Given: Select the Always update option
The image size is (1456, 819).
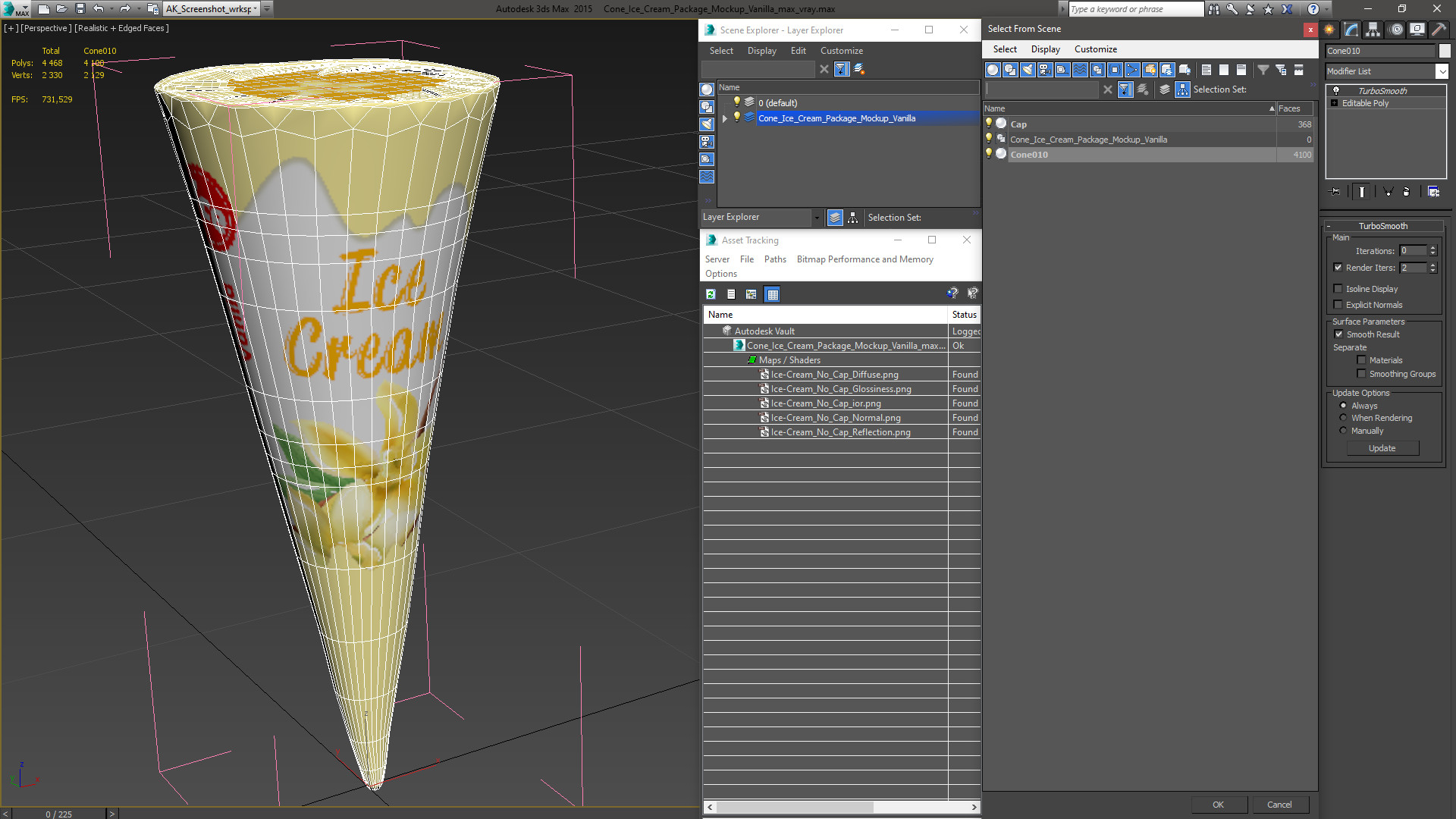Looking at the screenshot, I should 1343,405.
